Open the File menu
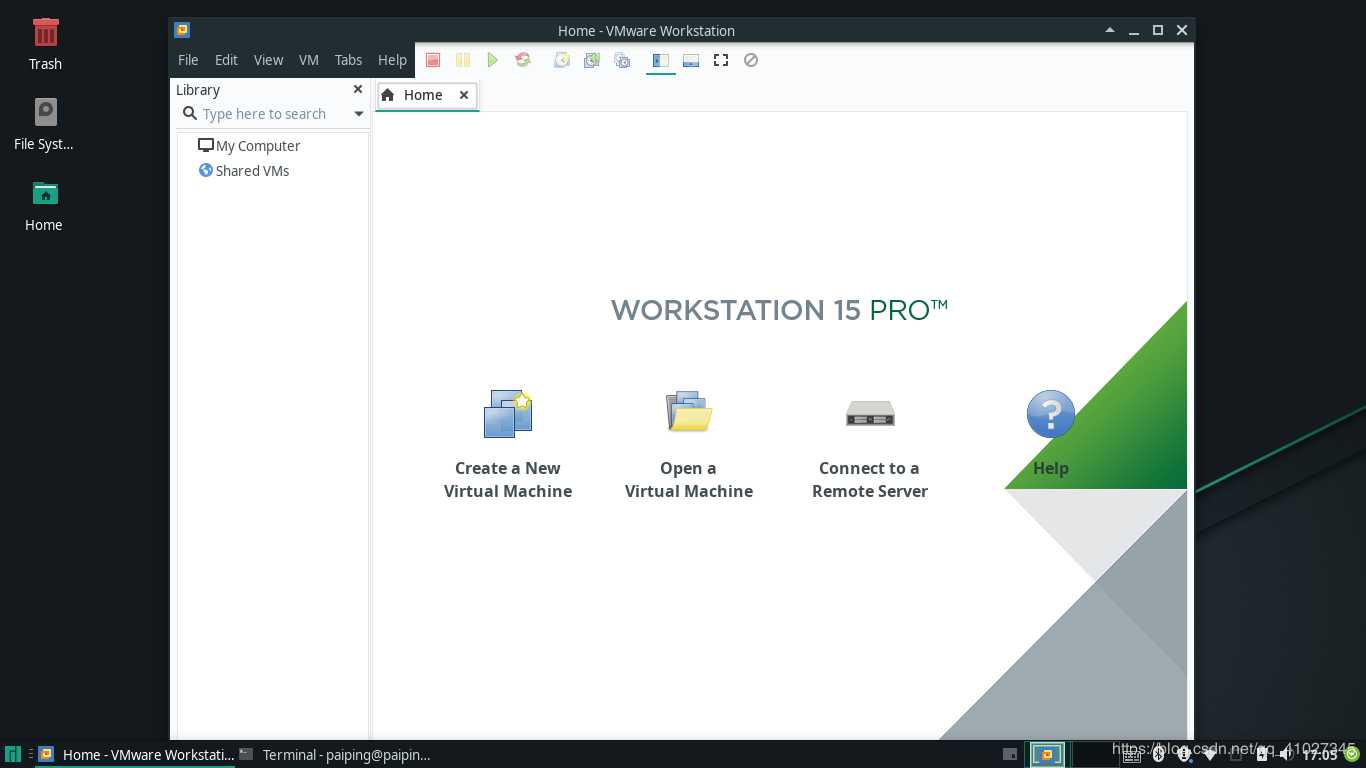The image size is (1366, 768). (188, 60)
